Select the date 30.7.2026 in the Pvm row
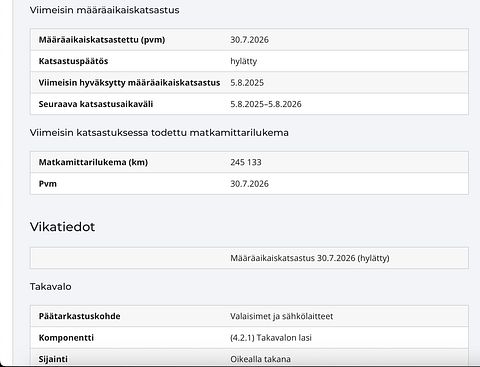 point(249,184)
